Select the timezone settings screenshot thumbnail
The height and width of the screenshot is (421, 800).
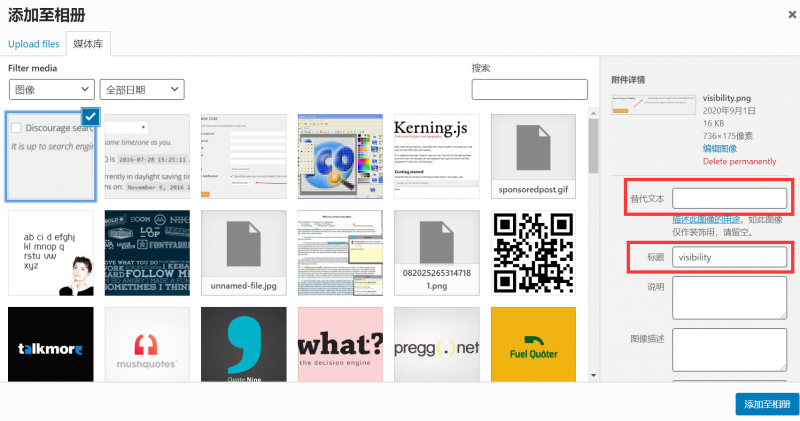point(147,157)
